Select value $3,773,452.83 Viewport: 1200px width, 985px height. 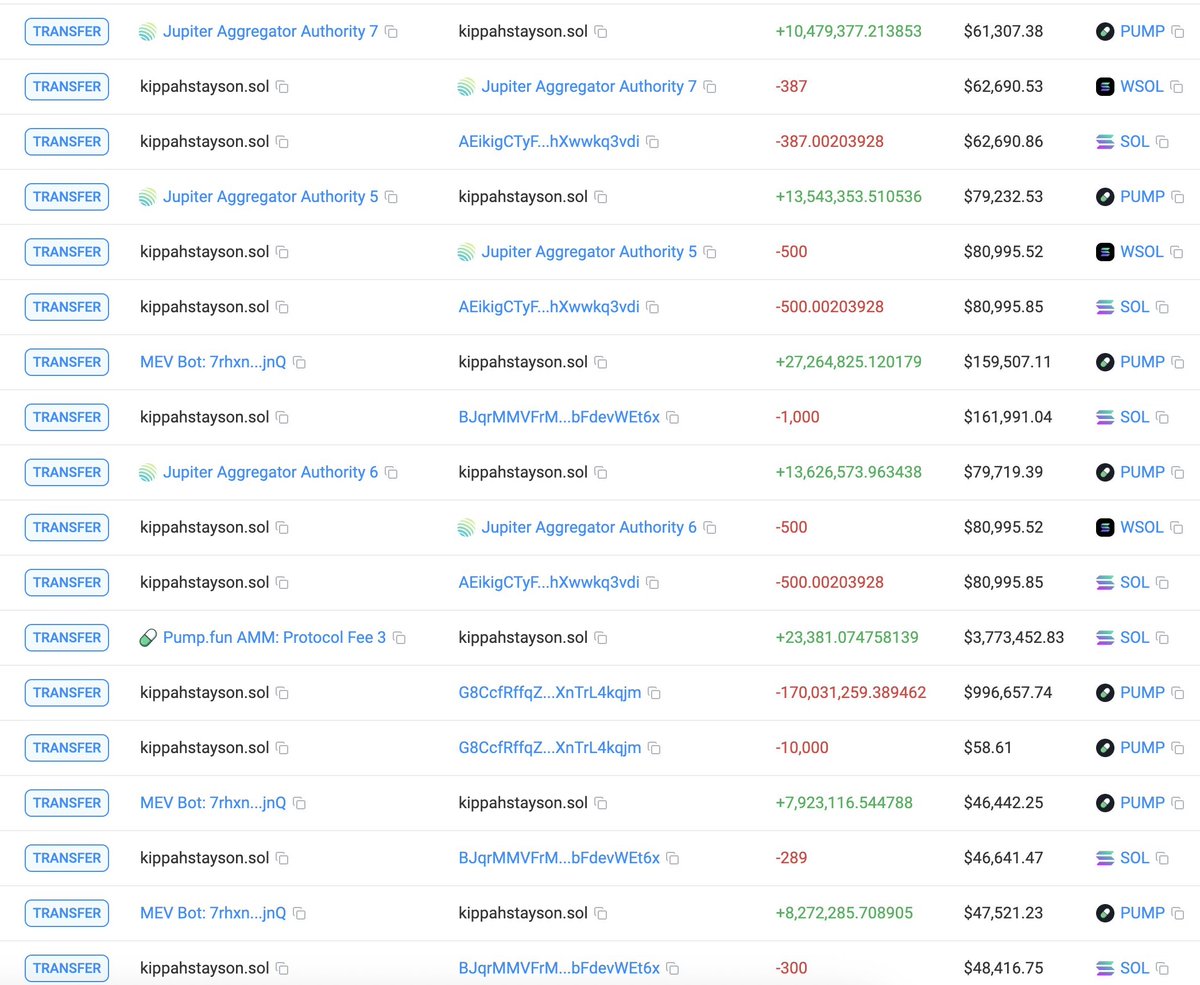(x=1014, y=637)
